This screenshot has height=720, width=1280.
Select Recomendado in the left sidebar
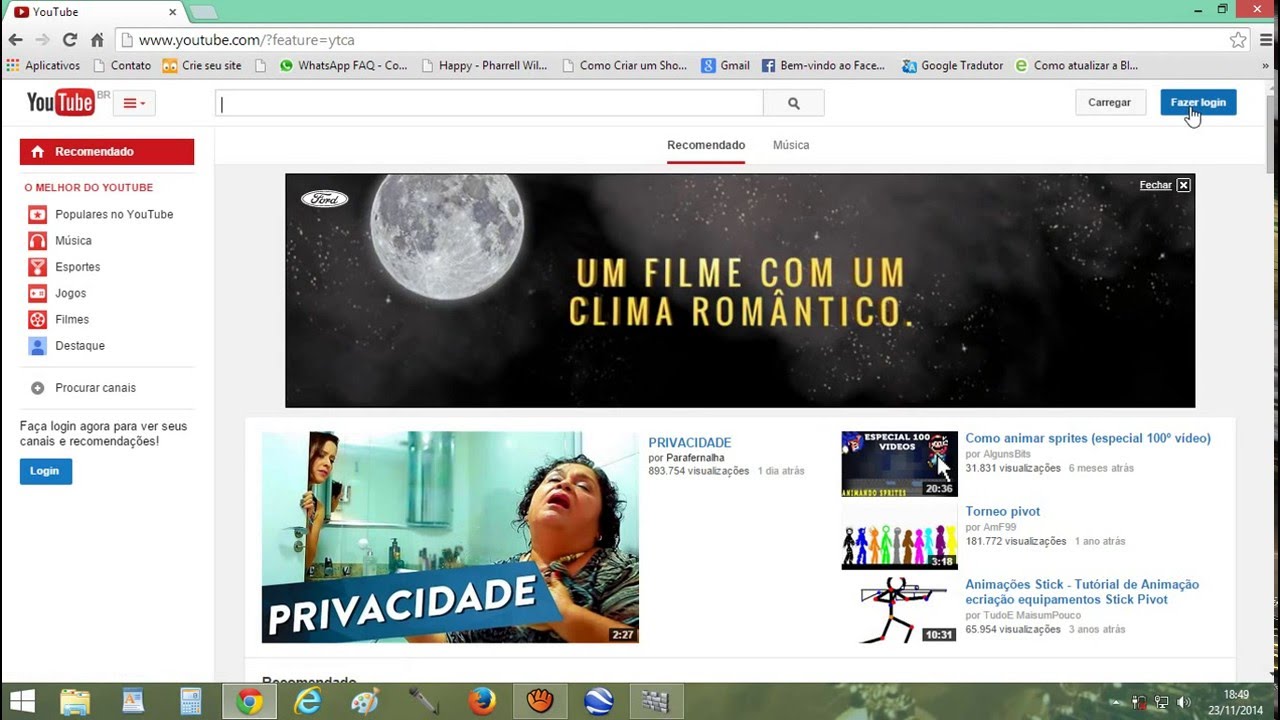point(107,152)
